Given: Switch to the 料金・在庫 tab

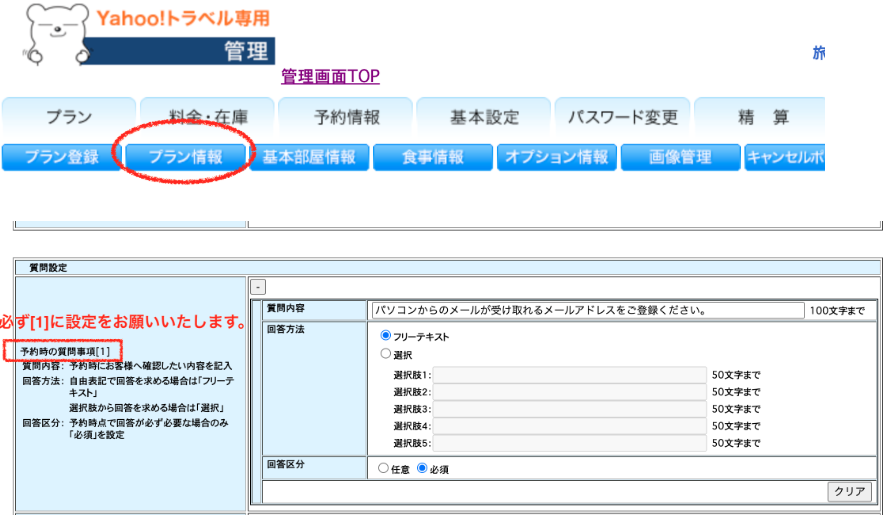Looking at the screenshot, I should coord(207,117).
